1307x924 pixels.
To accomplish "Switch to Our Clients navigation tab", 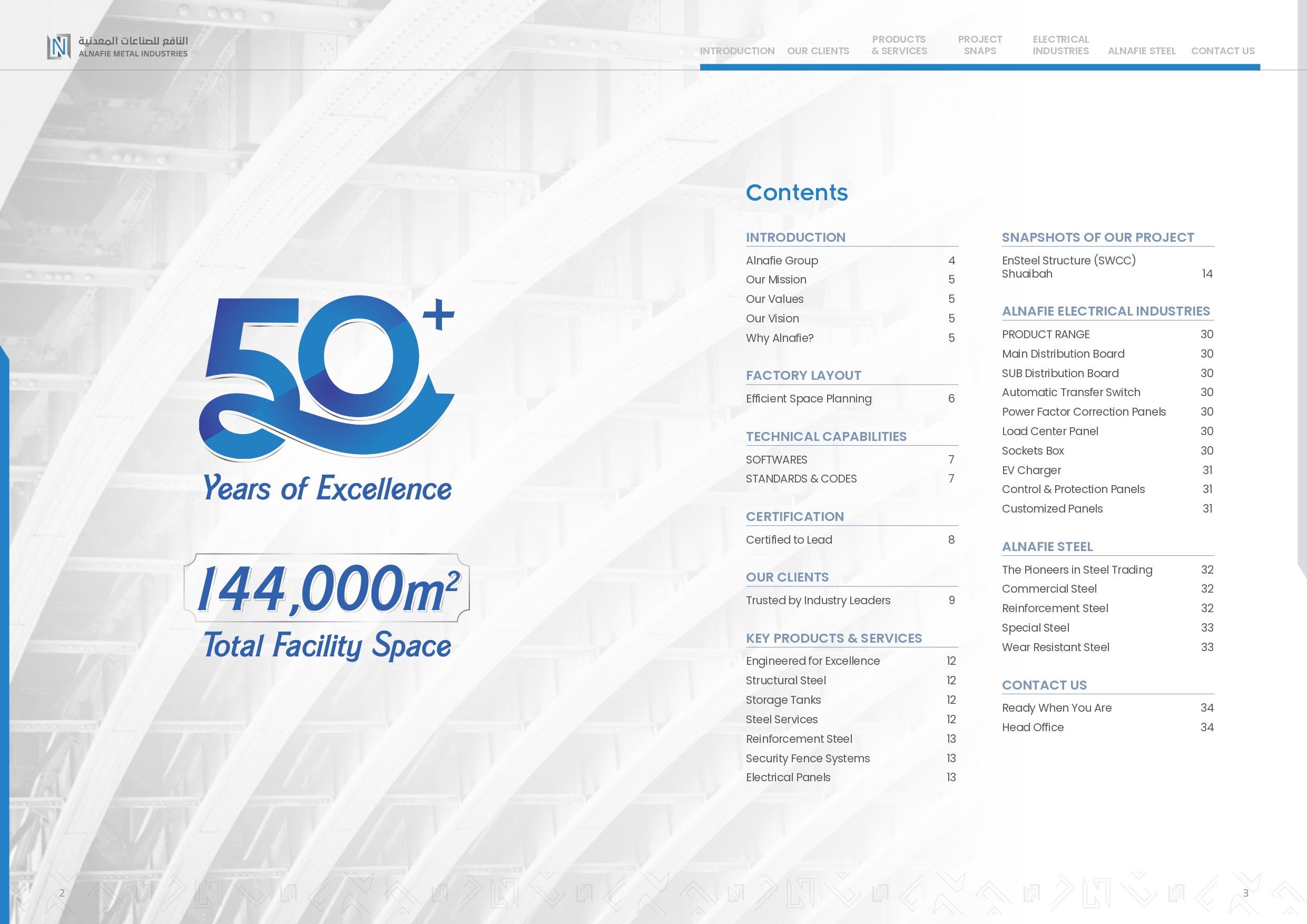I will pos(818,51).
